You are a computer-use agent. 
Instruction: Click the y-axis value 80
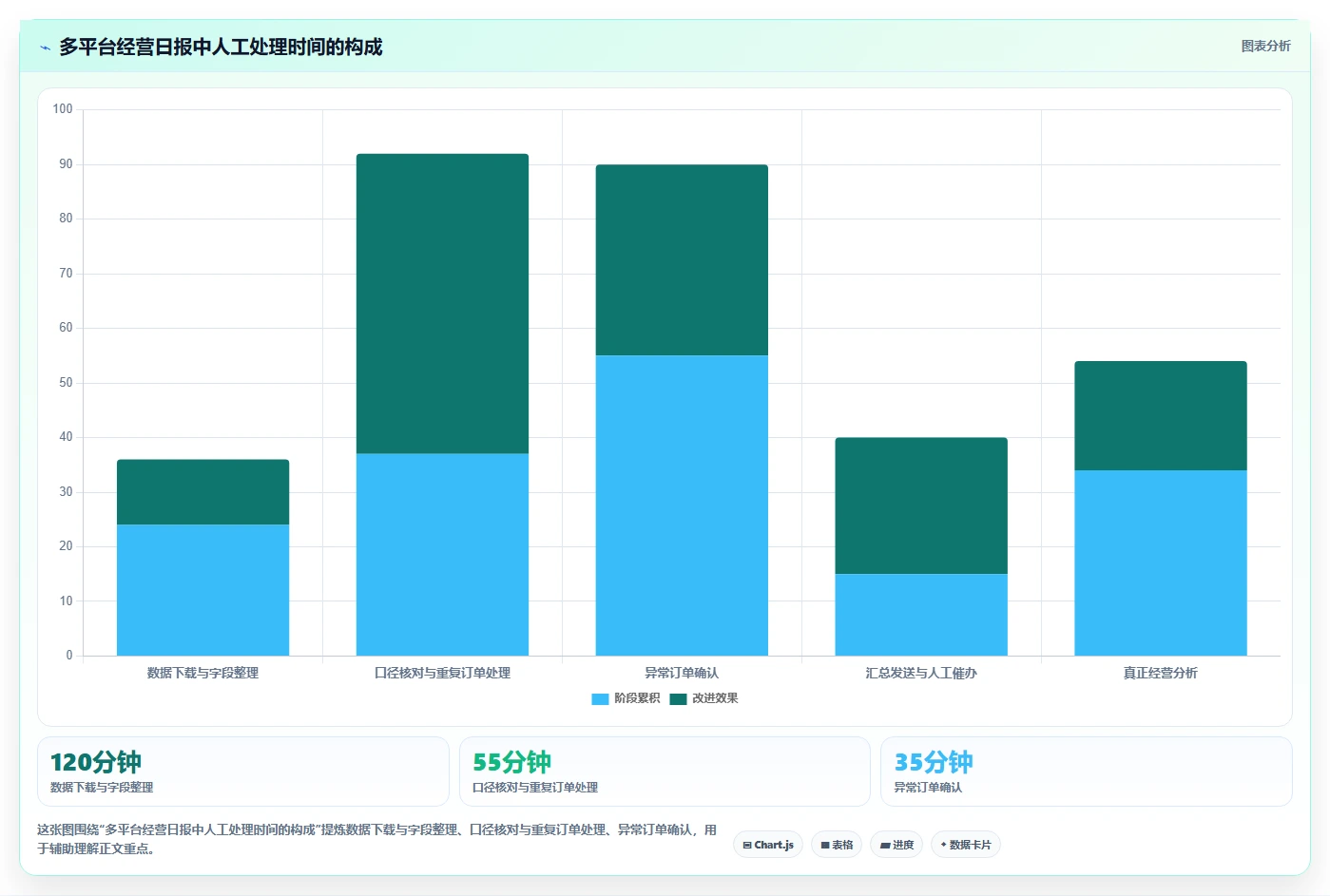point(66,219)
